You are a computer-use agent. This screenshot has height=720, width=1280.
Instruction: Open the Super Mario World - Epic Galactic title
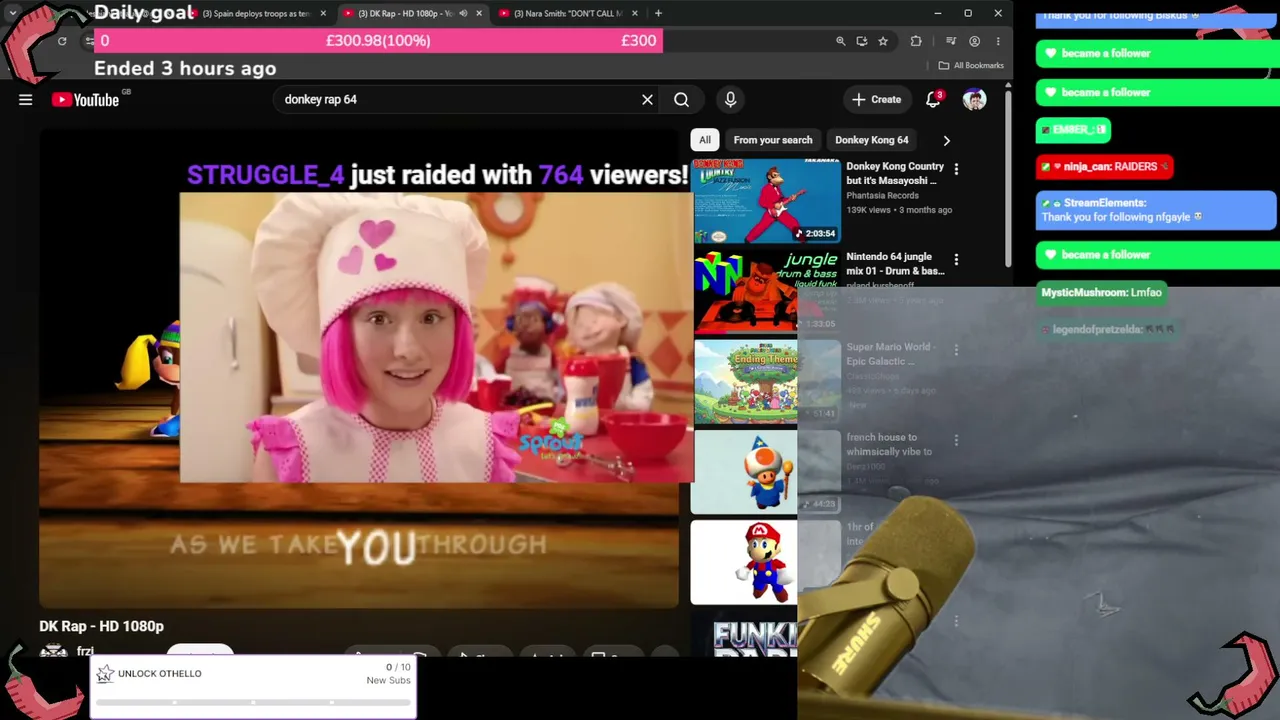pos(891,353)
